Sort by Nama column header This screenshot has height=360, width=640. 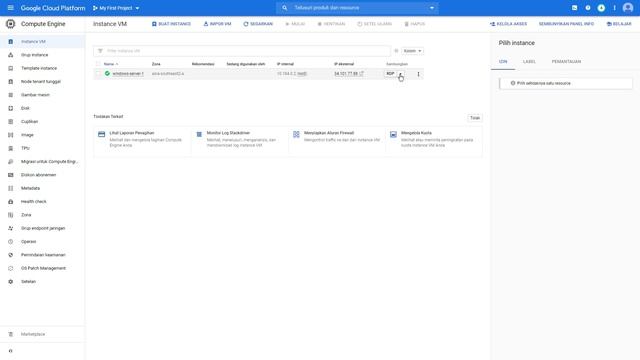tap(111, 64)
